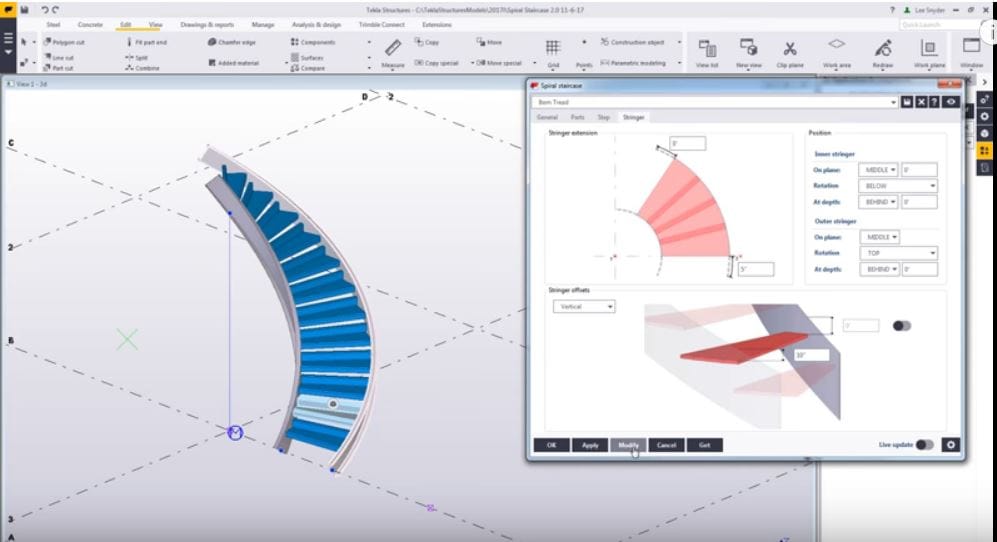Viewport: 997px width, 542px height.
Task: Select the Surfaces tool
Action: pyautogui.click(x=307, y=57)
